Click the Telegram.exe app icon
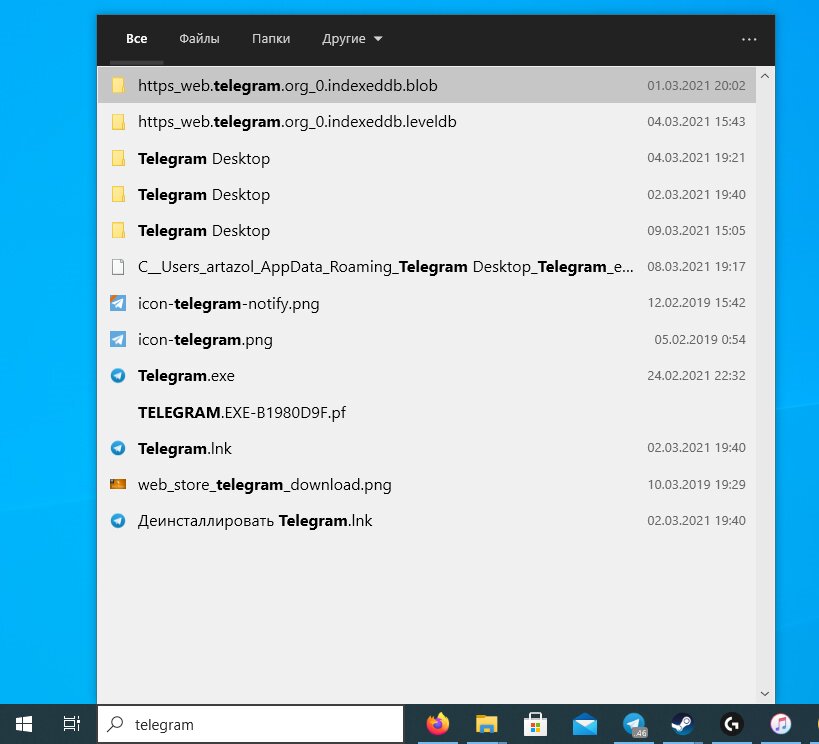This screenshot has height=744, width=819. tap(118, 376)
